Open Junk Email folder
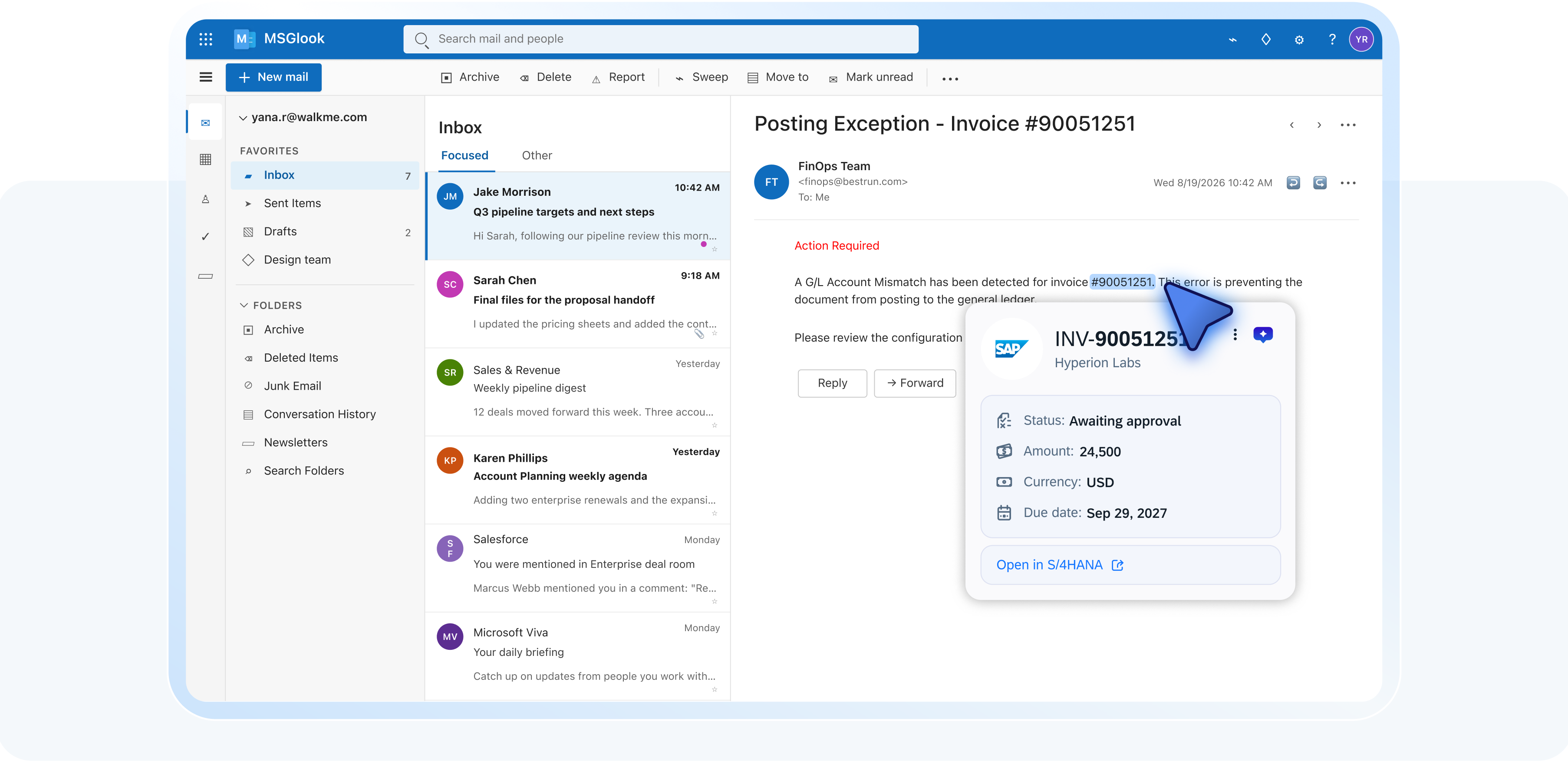Image resolution: width=1568 pixels, height=764 pixels. [325, 386]
